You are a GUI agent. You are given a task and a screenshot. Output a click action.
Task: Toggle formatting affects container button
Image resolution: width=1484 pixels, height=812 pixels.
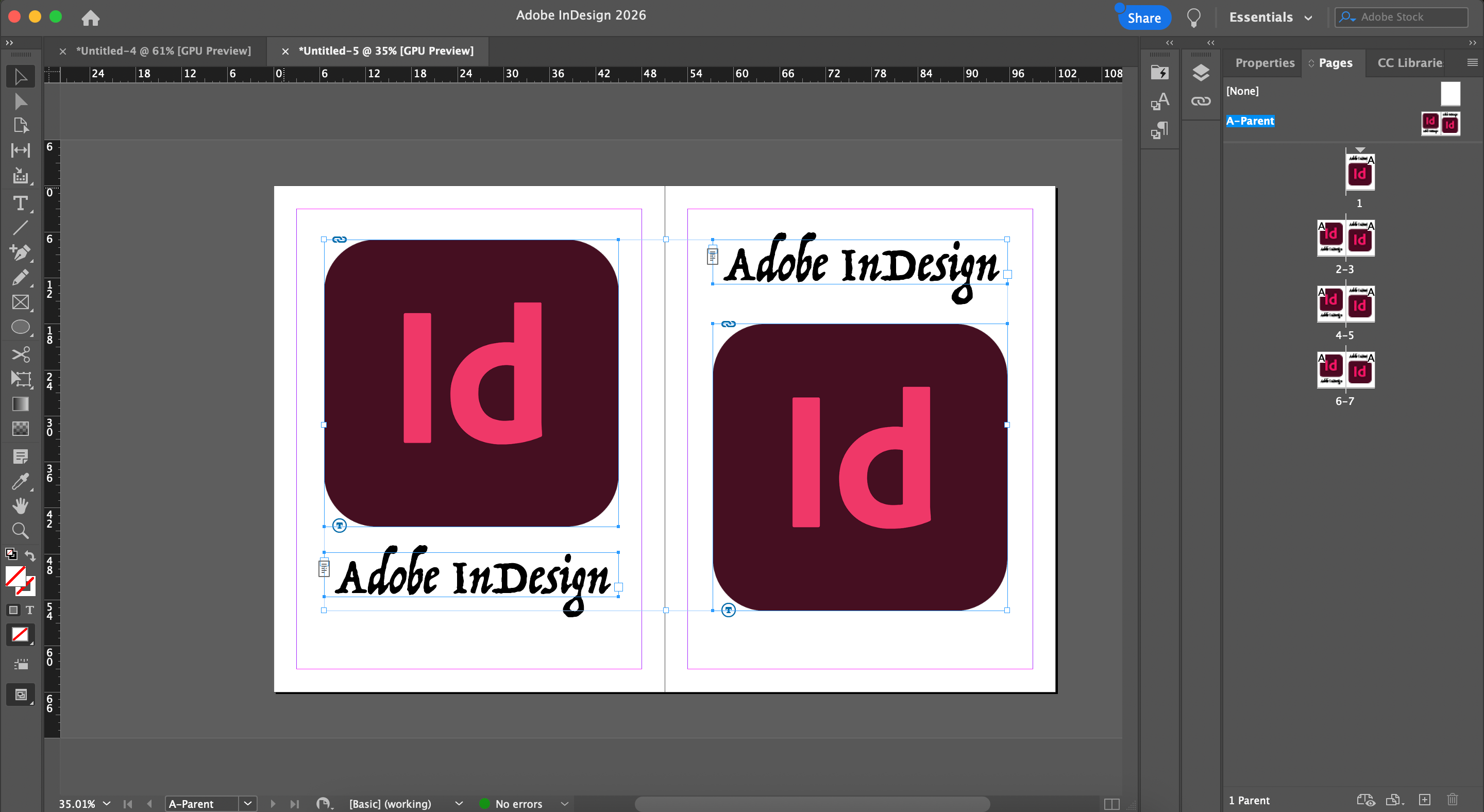pos(13,610)
